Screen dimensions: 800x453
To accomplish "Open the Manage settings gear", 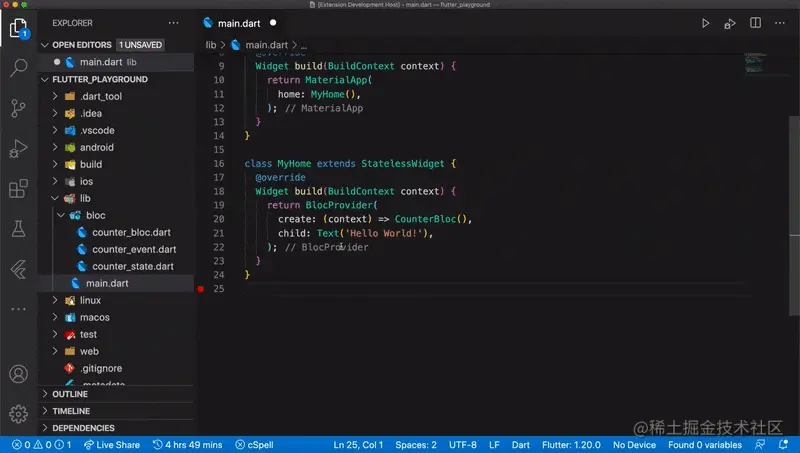I will pyautogui.click(x=18, y=414).
